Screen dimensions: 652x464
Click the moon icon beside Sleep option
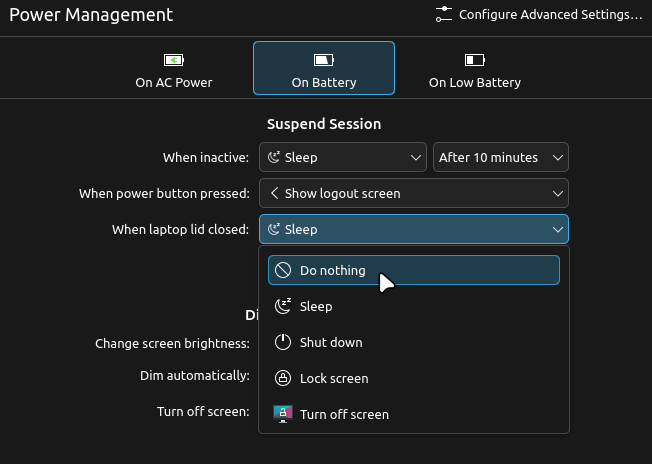283,306
